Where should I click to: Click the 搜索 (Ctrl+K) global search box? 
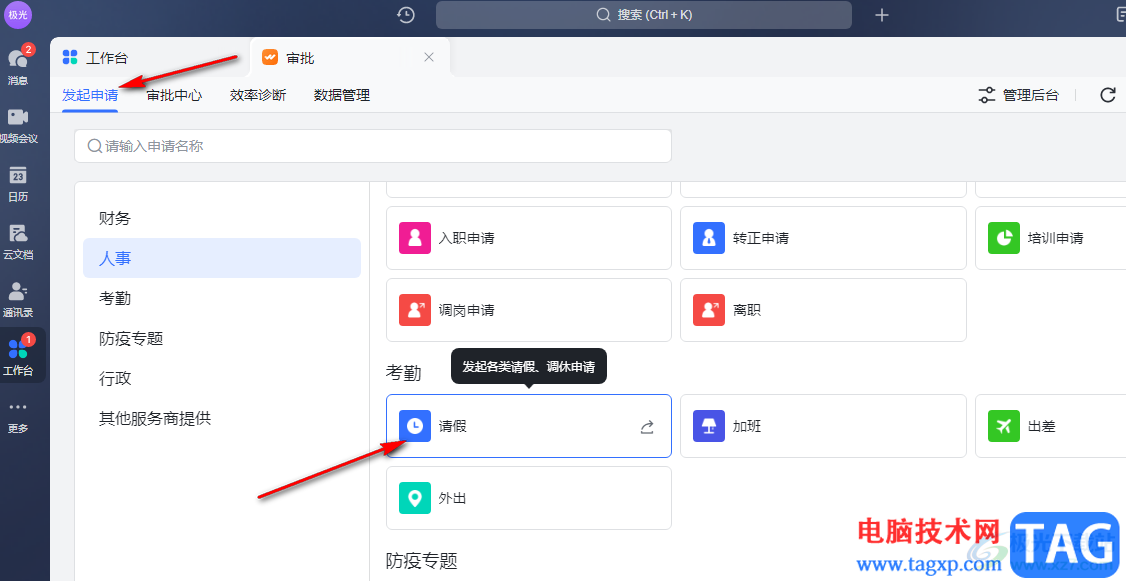click(x=643, y=14)
